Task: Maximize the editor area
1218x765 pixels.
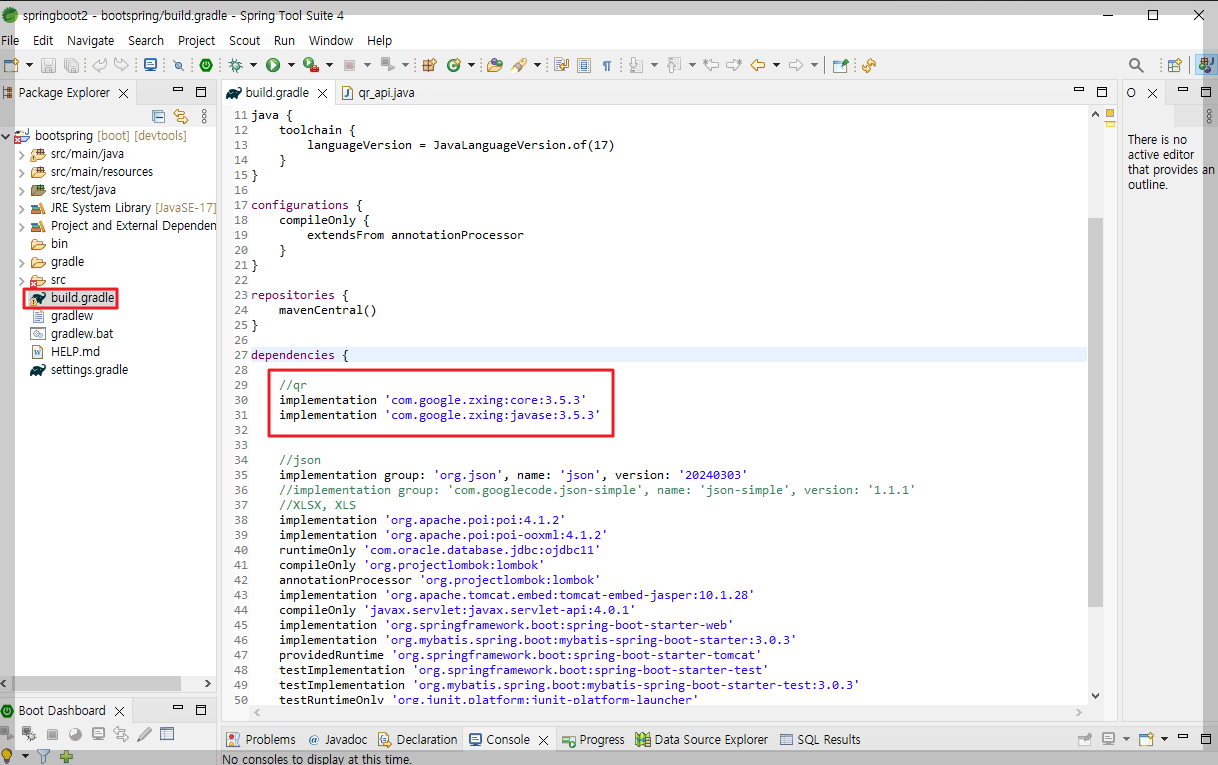Action: click(1102, 92)
